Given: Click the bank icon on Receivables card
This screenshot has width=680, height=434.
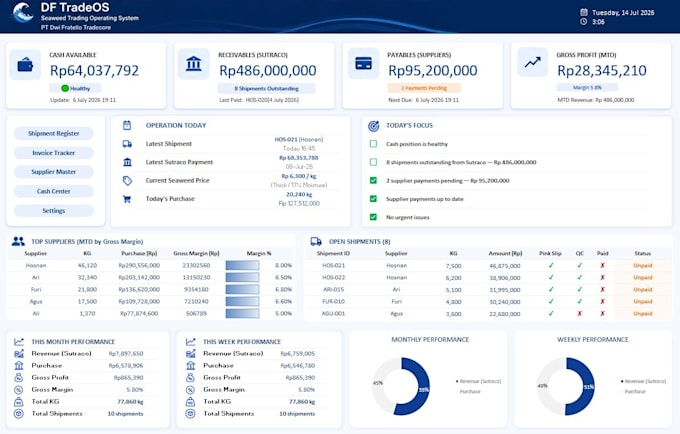Looking at the screenshot, I should [193, 64].
